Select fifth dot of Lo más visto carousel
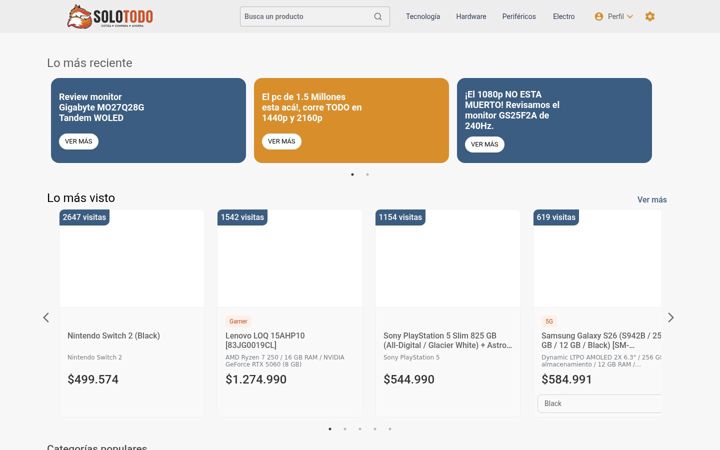 tap(390, 429)
